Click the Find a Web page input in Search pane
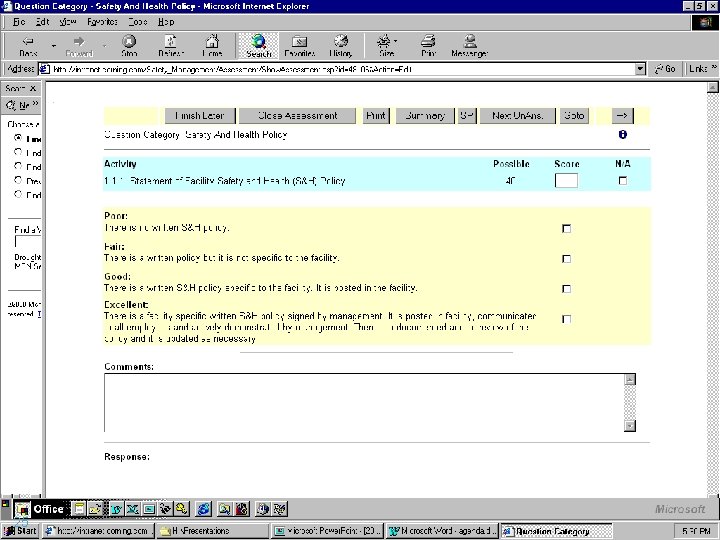Screen dimensions: 720x540 point(28,242)
